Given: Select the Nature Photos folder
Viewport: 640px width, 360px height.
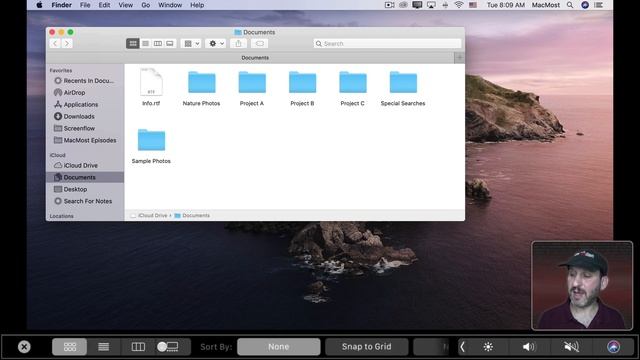Looking at the screenshot, I should [201, 89].
